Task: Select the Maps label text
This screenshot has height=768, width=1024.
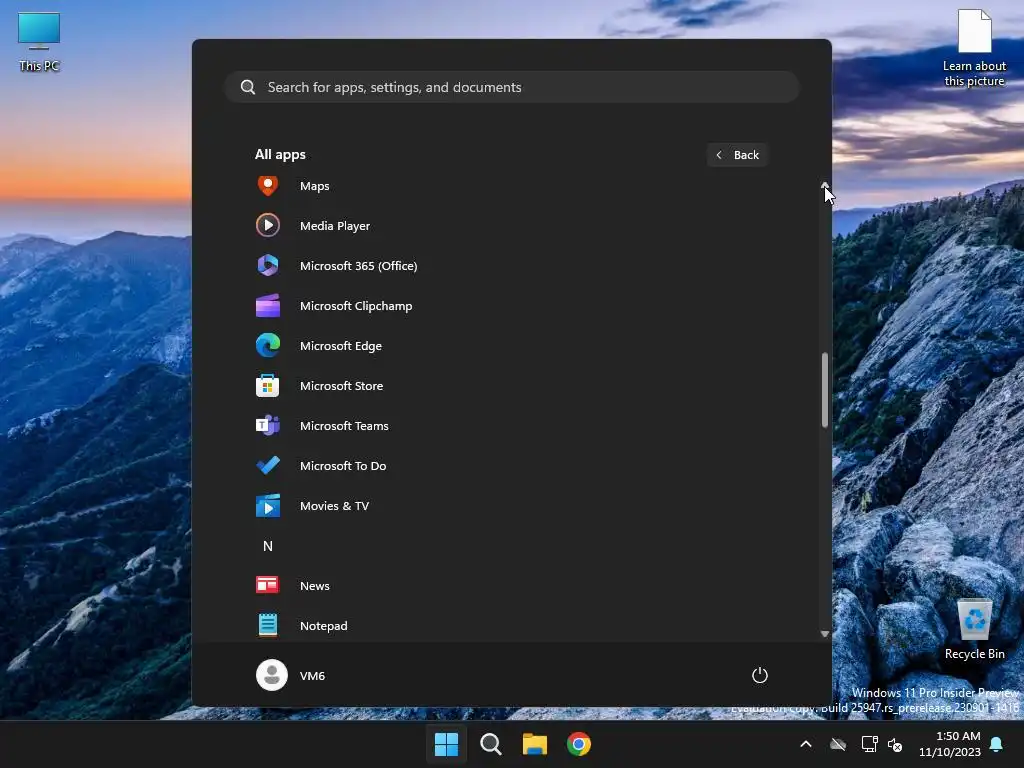Action: click(315, 186)
